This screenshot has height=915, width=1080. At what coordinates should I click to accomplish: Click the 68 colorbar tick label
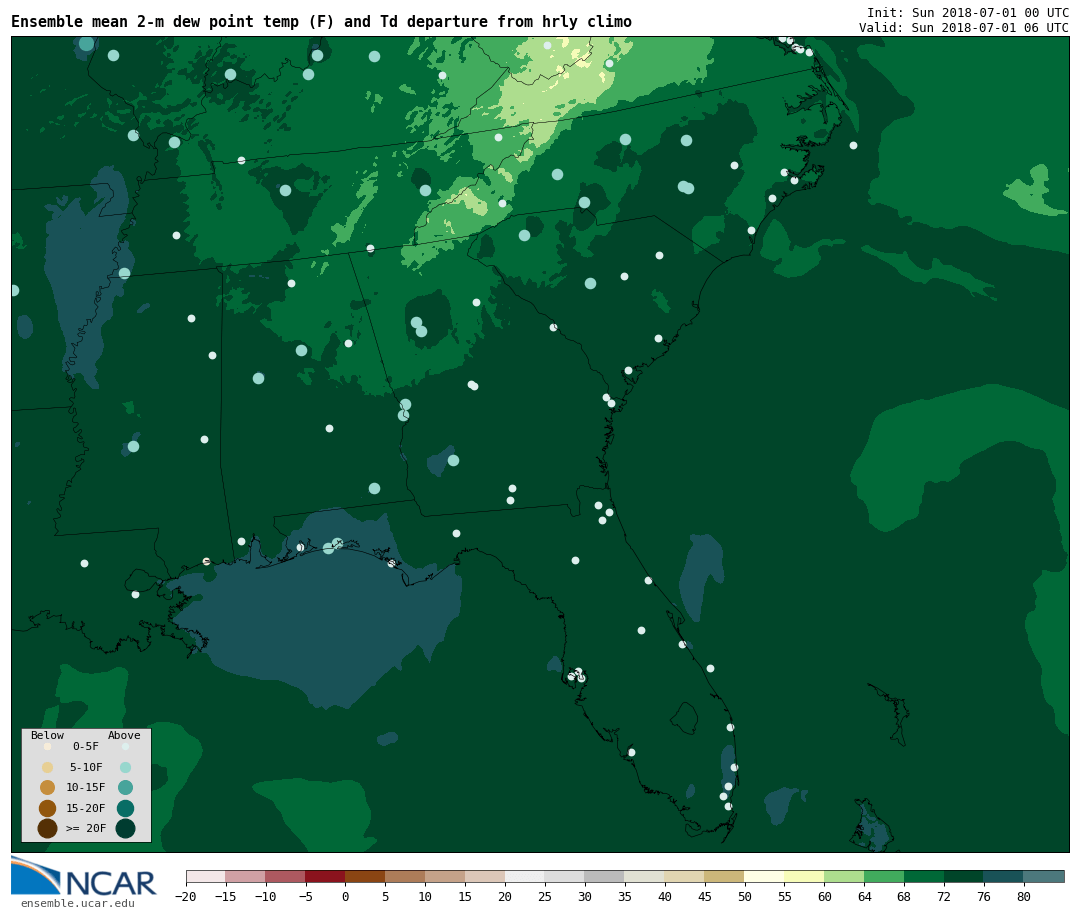point(904,896)
